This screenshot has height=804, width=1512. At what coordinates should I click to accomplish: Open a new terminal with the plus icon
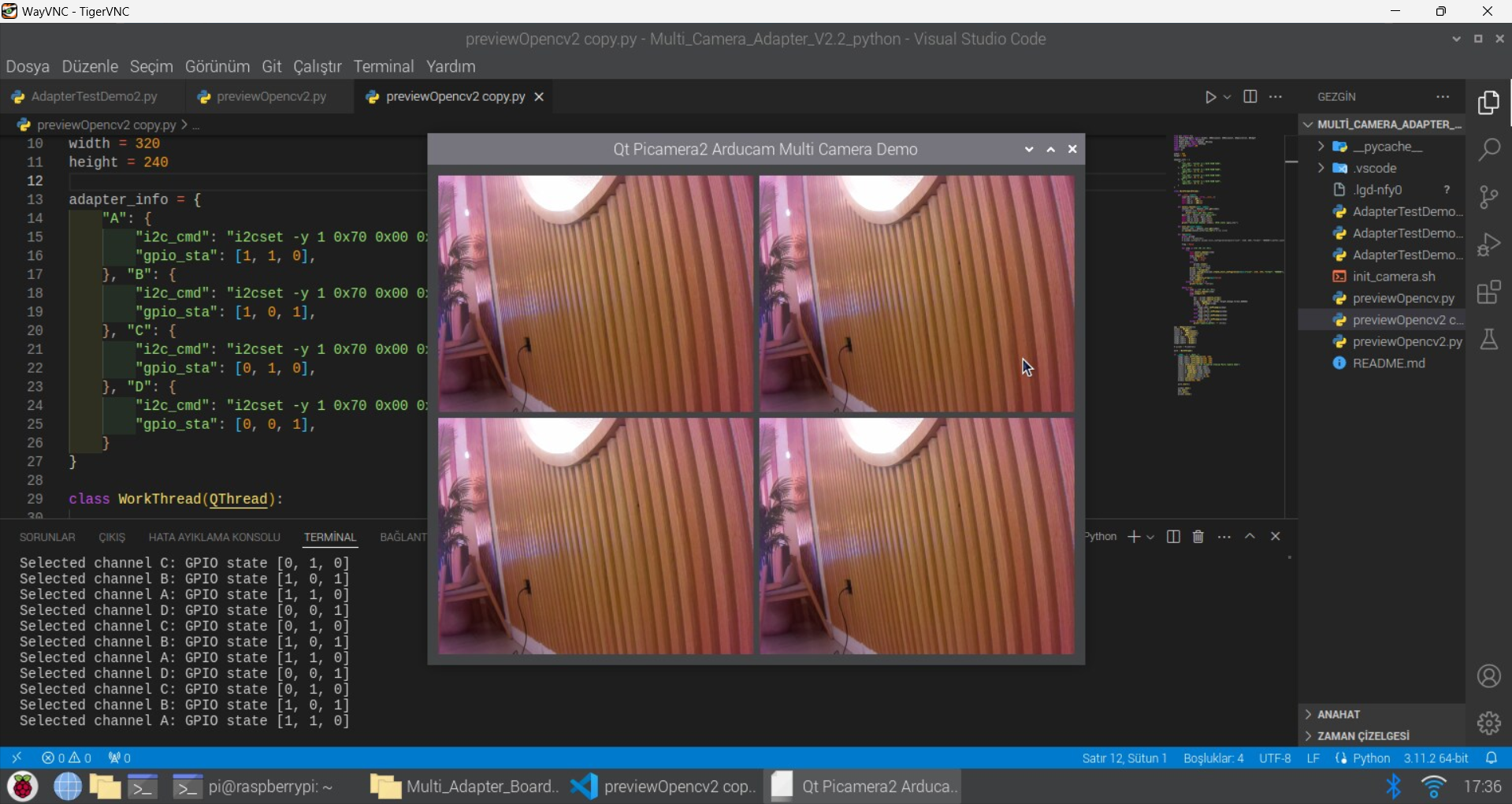tap(1135, 537)
